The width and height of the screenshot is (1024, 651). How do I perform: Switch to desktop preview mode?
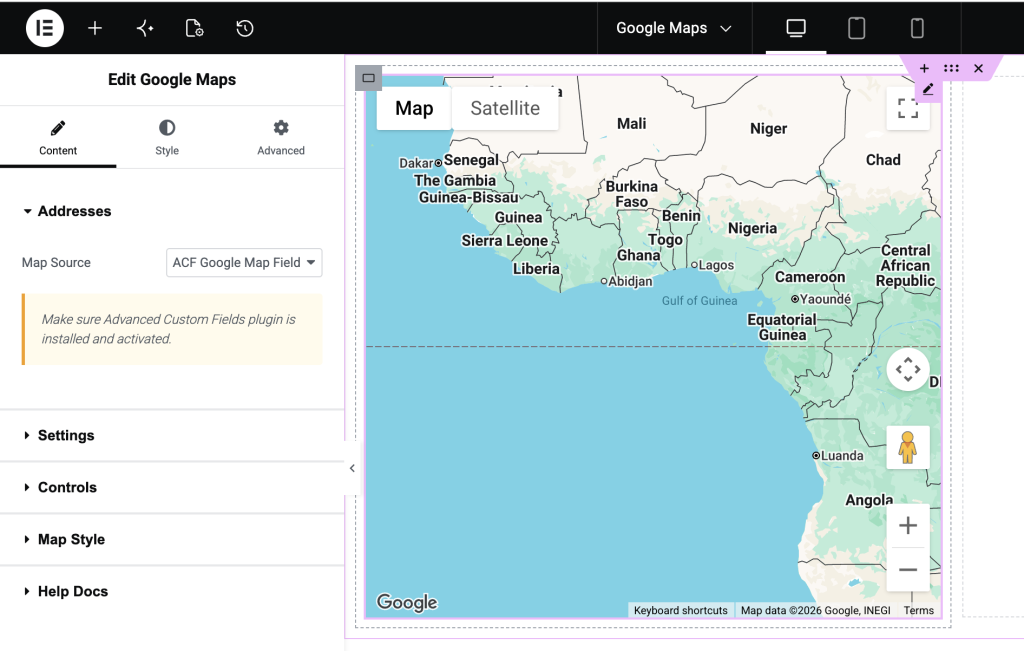click(795, 28)
